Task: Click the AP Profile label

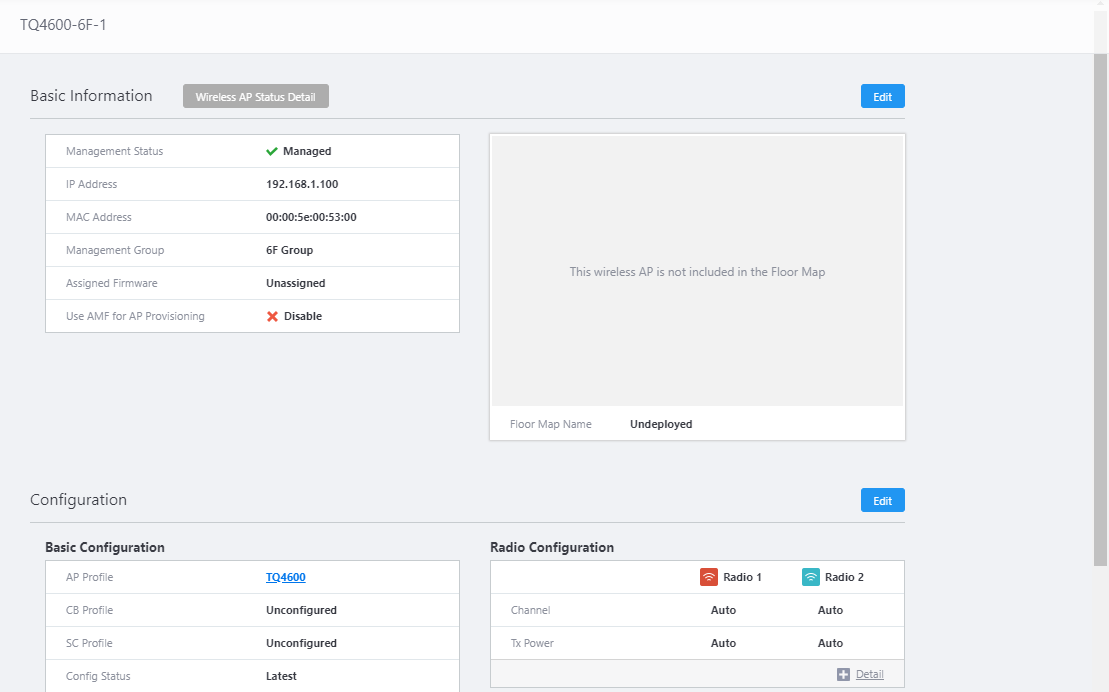Action: pyautogui.click(x=89, y=577)
